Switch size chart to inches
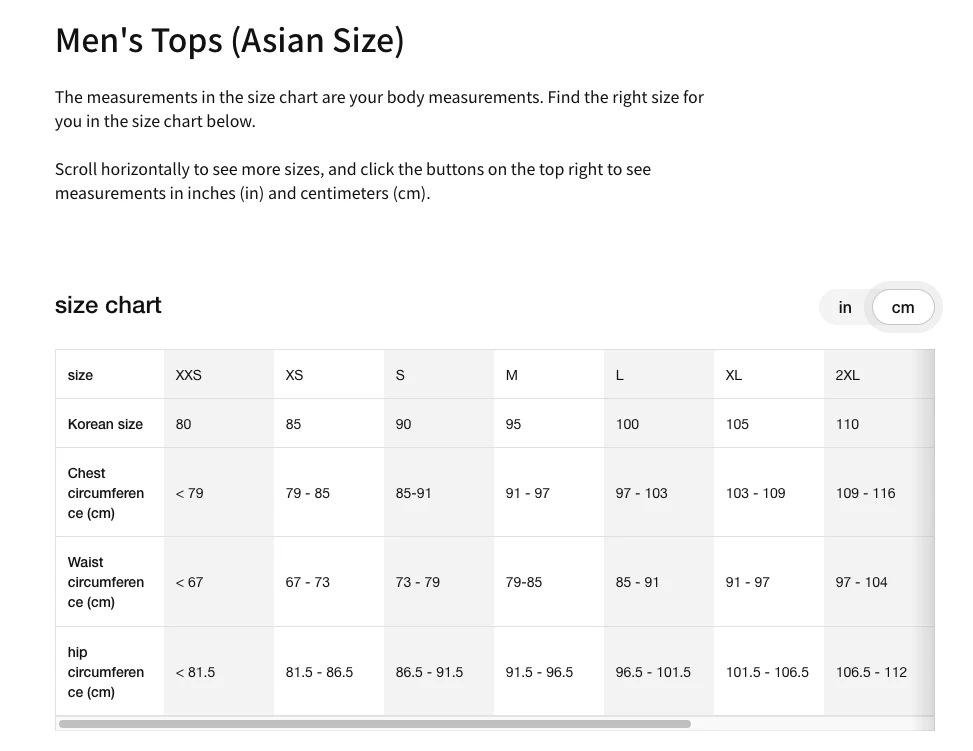The image size is (973, 751). coord(845,307)
